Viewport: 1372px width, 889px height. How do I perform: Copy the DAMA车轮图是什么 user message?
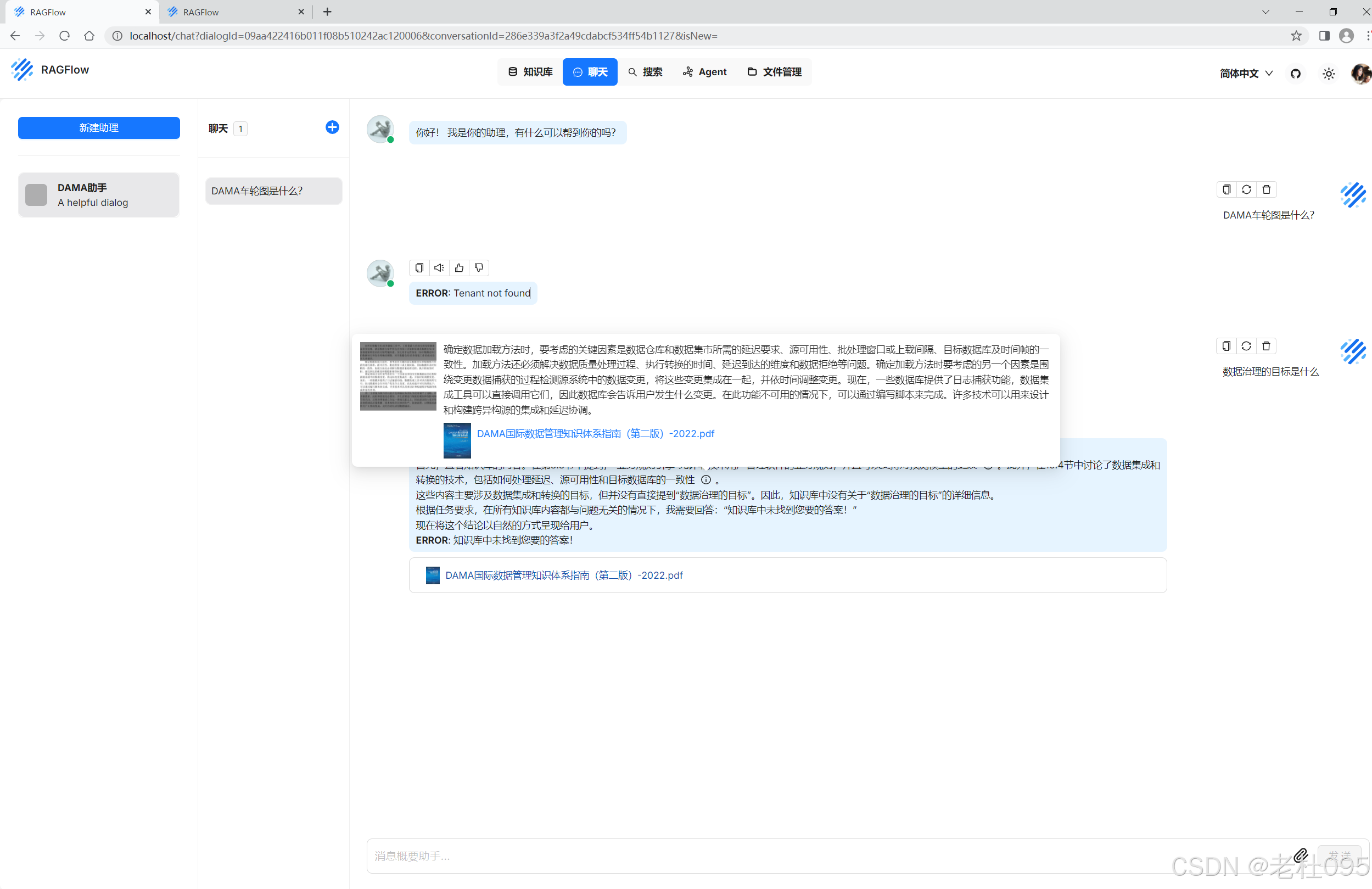[1226, 189]
